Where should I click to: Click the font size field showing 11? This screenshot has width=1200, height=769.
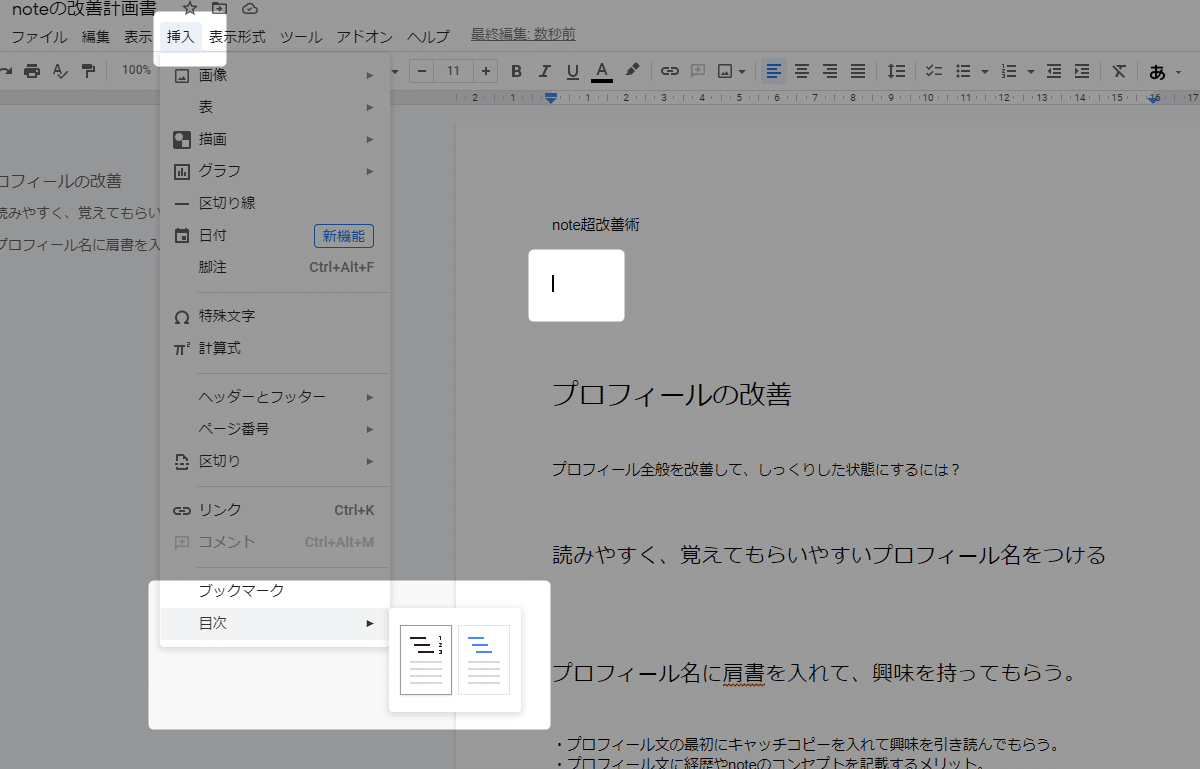(x=454, y=71)
